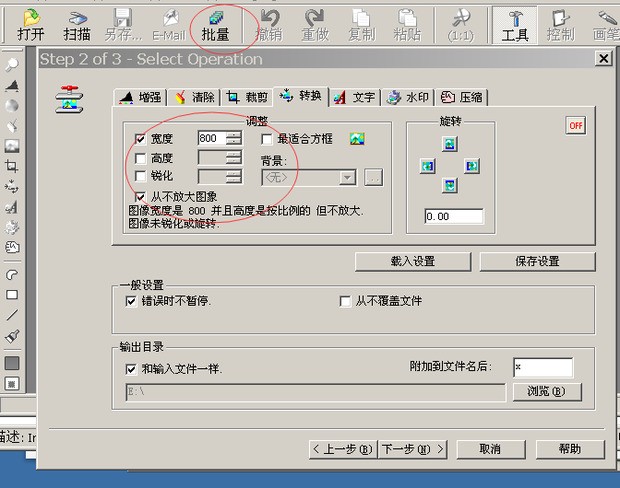
Task: Click the width value spinner arrows
Action: click(x=234, y=138)
